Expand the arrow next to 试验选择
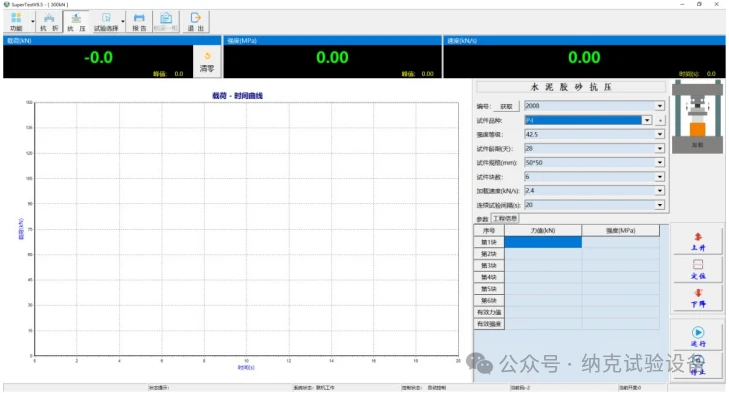The height and width of the screenshot is (393, 729). (x=123, y=22)
